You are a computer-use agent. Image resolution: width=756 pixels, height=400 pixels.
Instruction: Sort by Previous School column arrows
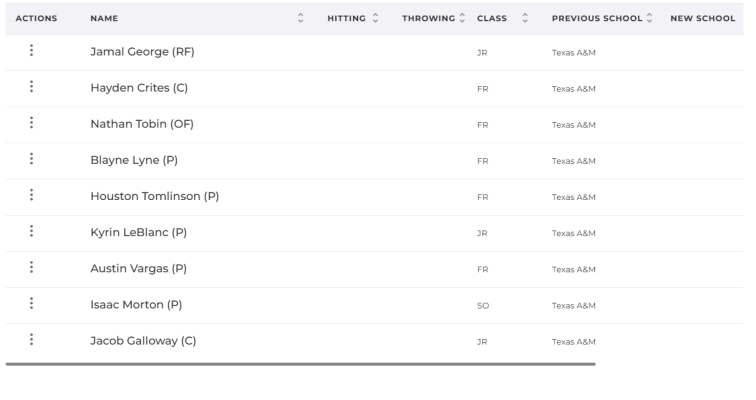649,18
